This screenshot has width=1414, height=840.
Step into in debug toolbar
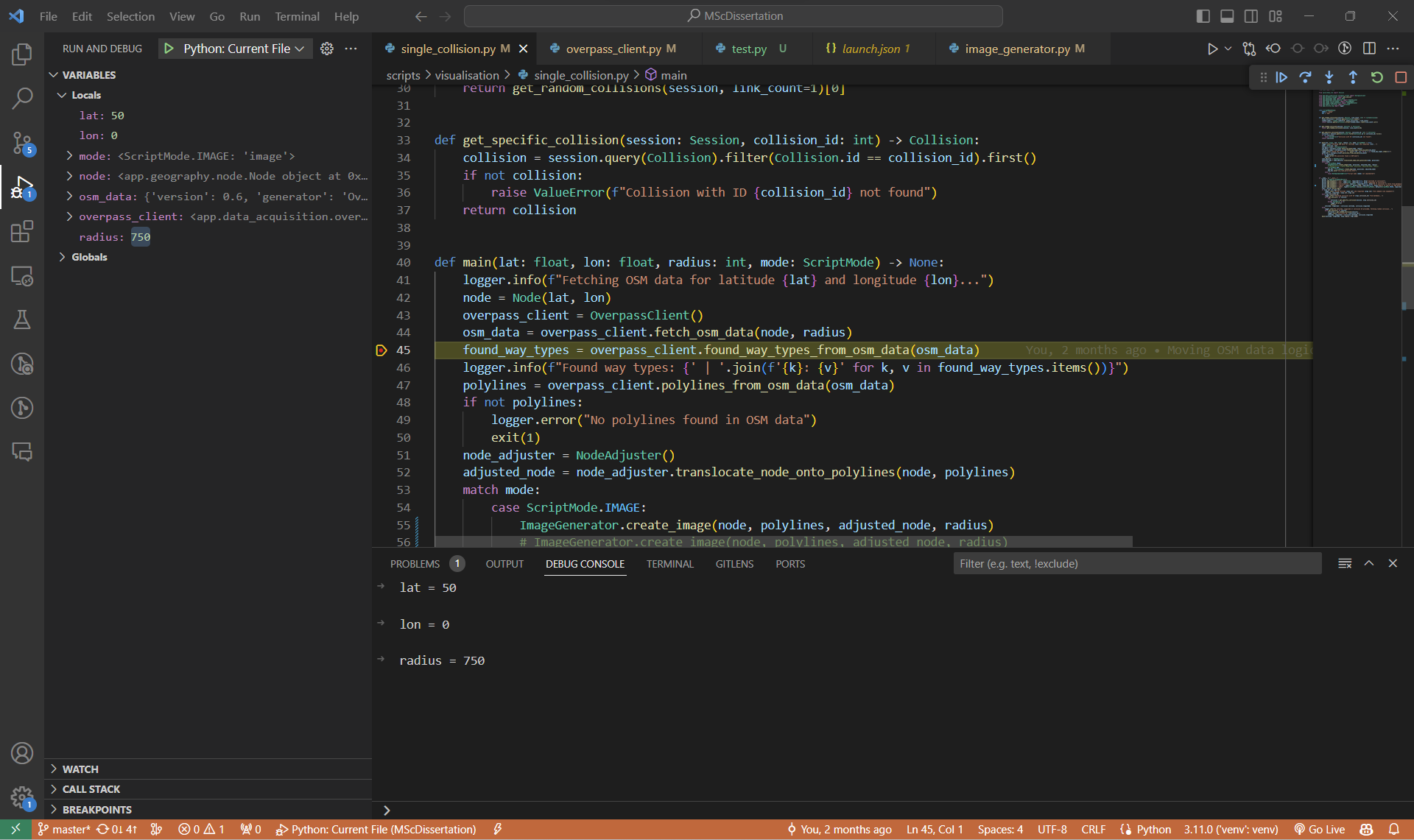click(1329, 77)
